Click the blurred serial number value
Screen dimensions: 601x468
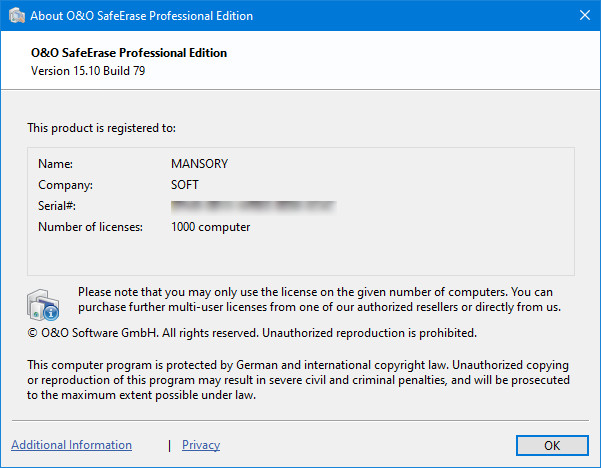point(252,206)
